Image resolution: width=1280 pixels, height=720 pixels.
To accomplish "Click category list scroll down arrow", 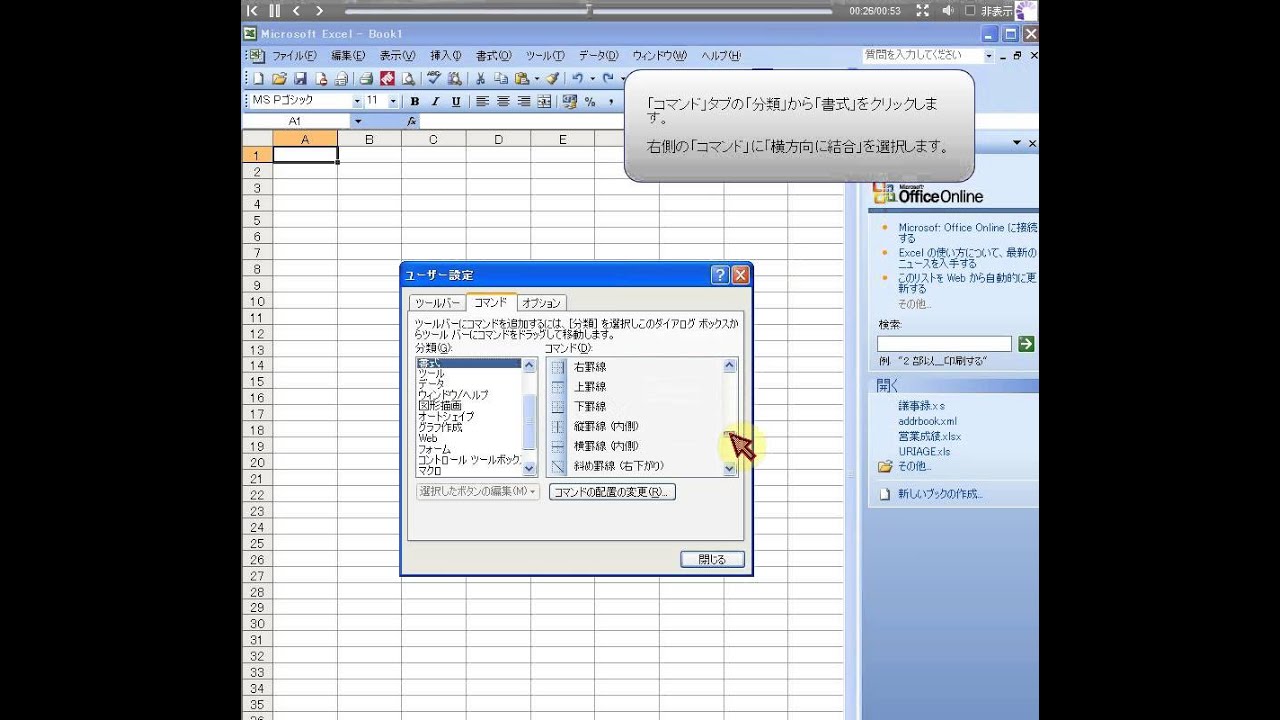I will coord(530,469).
